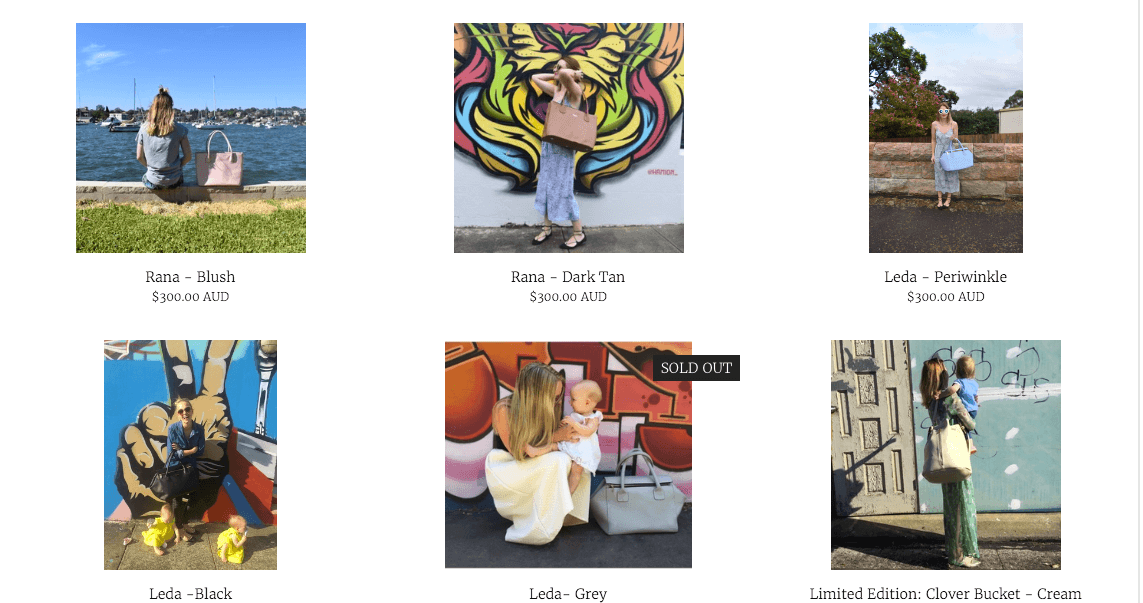Open the Leda - Periwinkle product photo

click(945, 138)
